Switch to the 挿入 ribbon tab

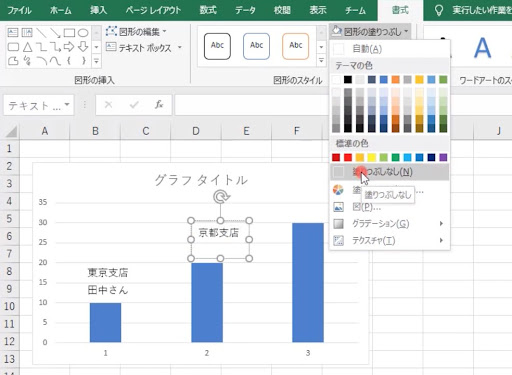pyautogui.click(x=99, y=10)
